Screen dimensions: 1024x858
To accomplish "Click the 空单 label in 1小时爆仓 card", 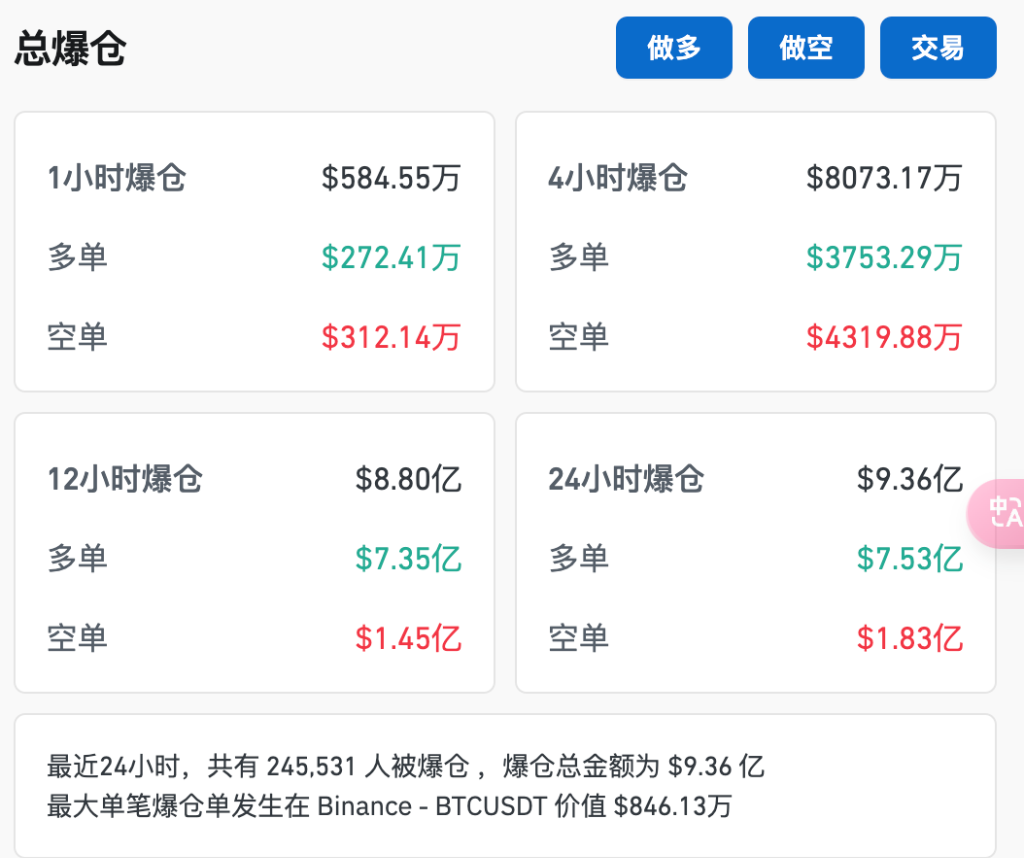I will coord(77,338).
